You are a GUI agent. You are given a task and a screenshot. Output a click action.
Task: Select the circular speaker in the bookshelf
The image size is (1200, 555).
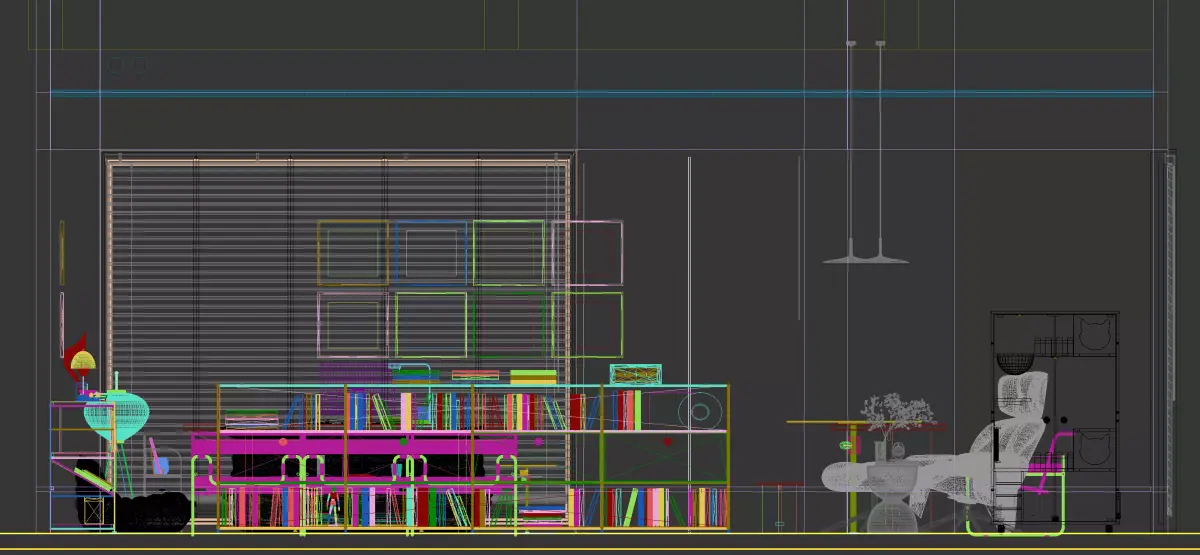click(x=699, y=411)
